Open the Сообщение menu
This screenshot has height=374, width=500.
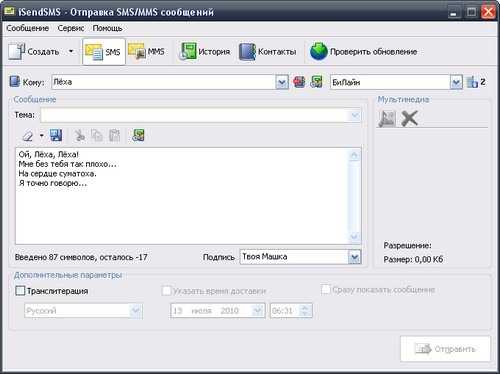point(28,28)
